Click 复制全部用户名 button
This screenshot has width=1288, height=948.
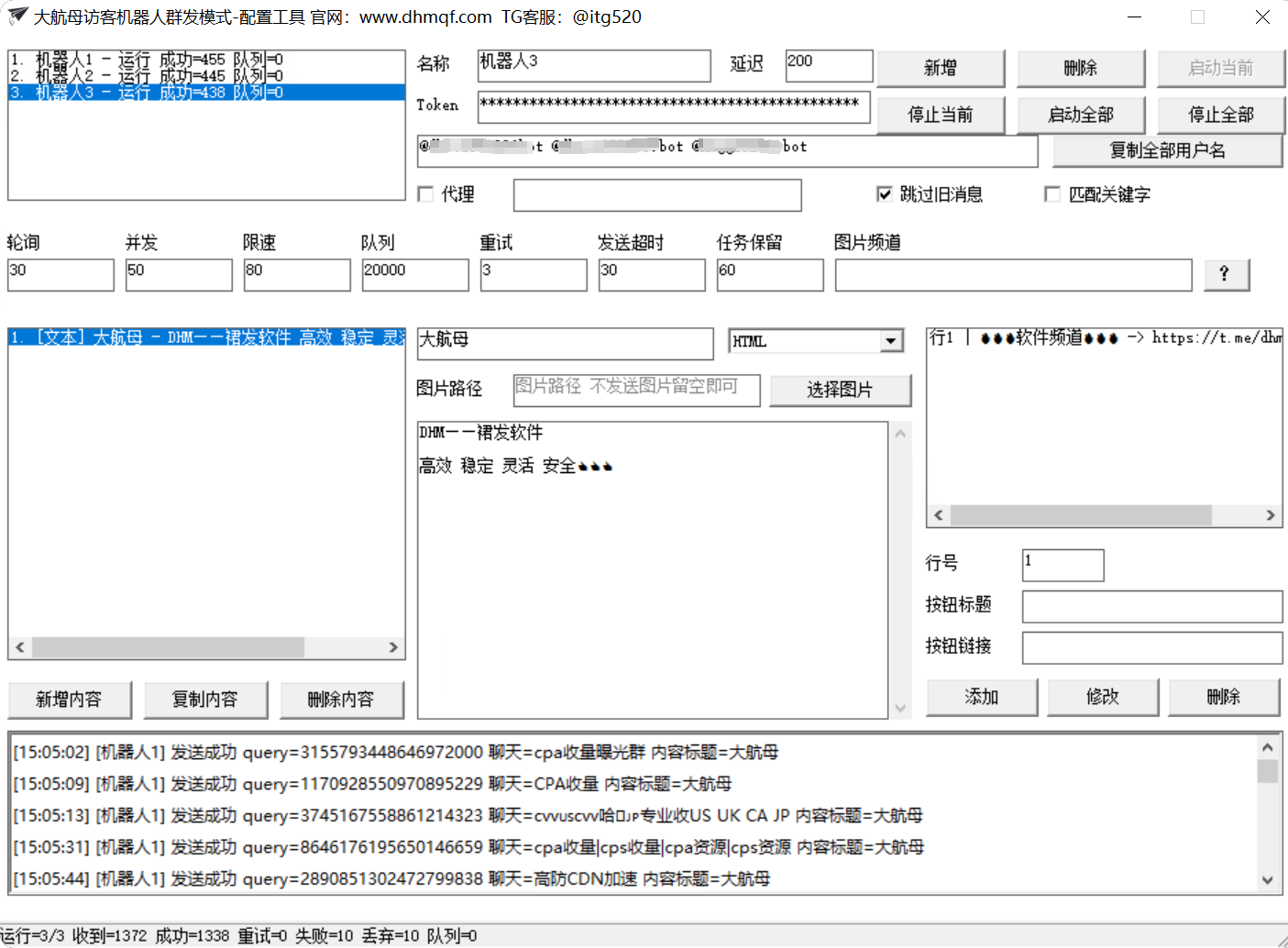[1168, 150]
